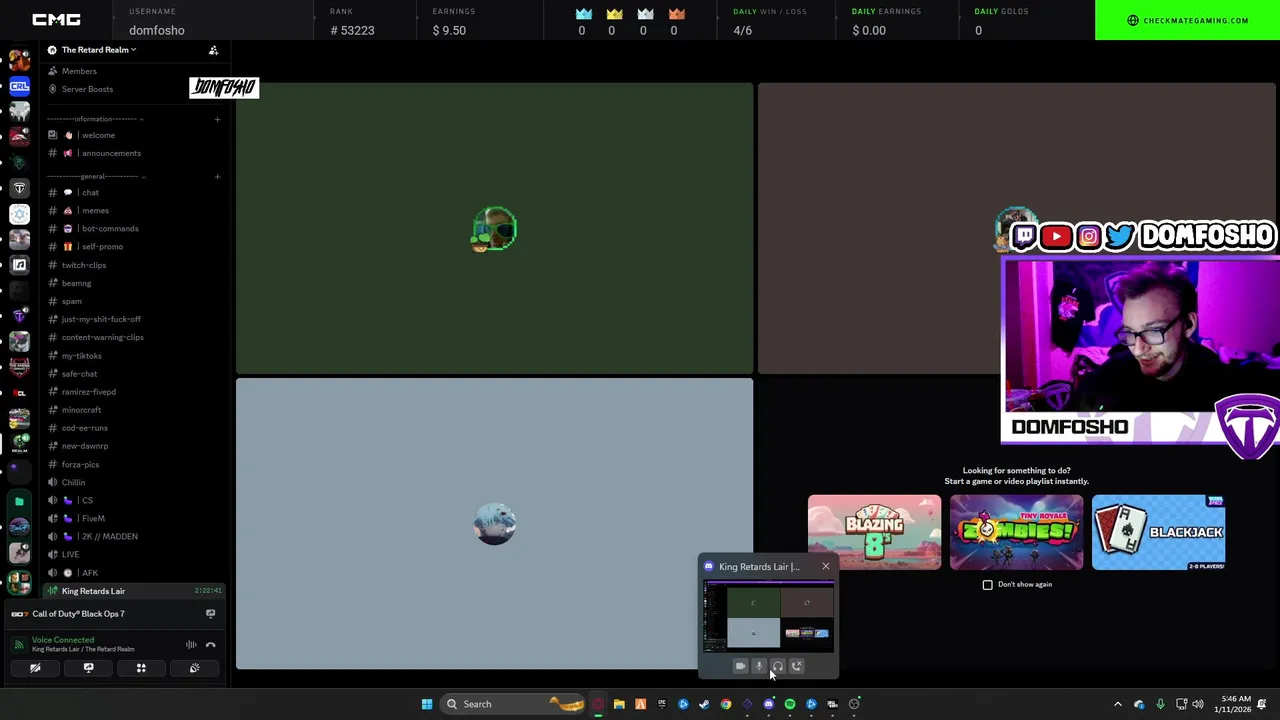The image size is (1280, 720).
Task: Open the minorcraft channel
Action: [81, 410]
